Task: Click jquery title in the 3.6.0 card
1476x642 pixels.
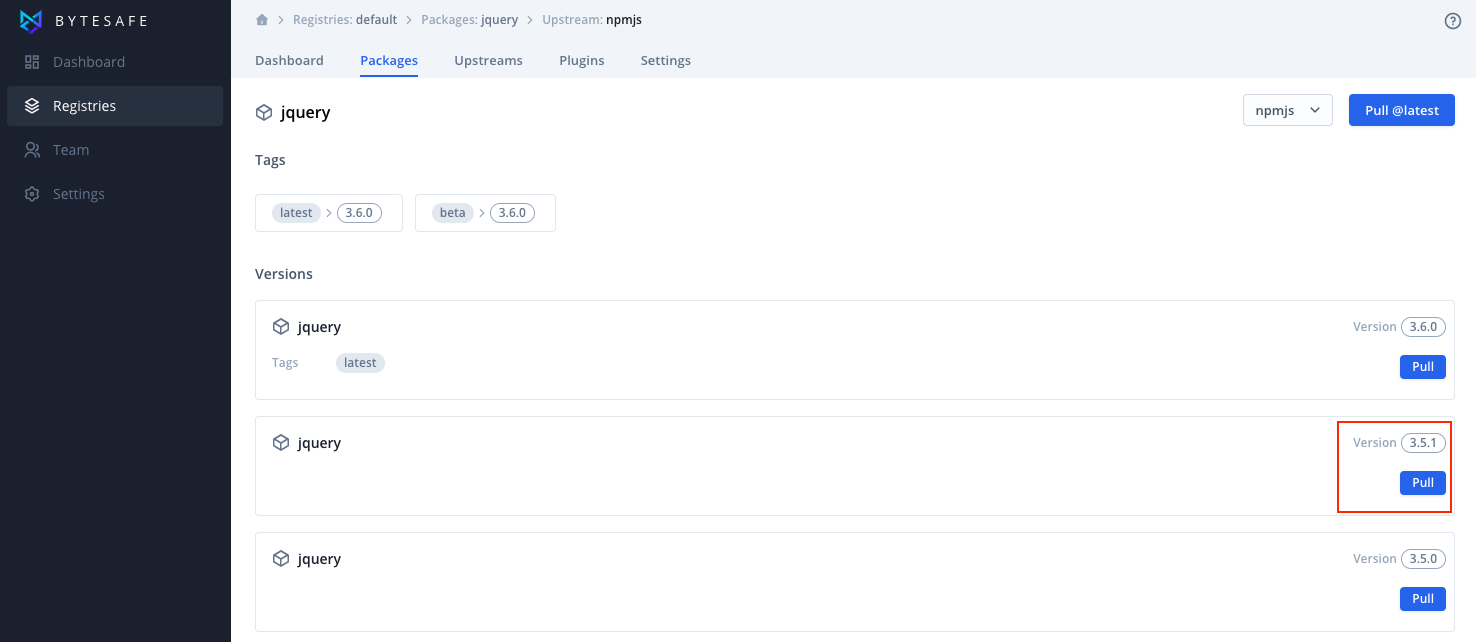Action: pos(319,327)
